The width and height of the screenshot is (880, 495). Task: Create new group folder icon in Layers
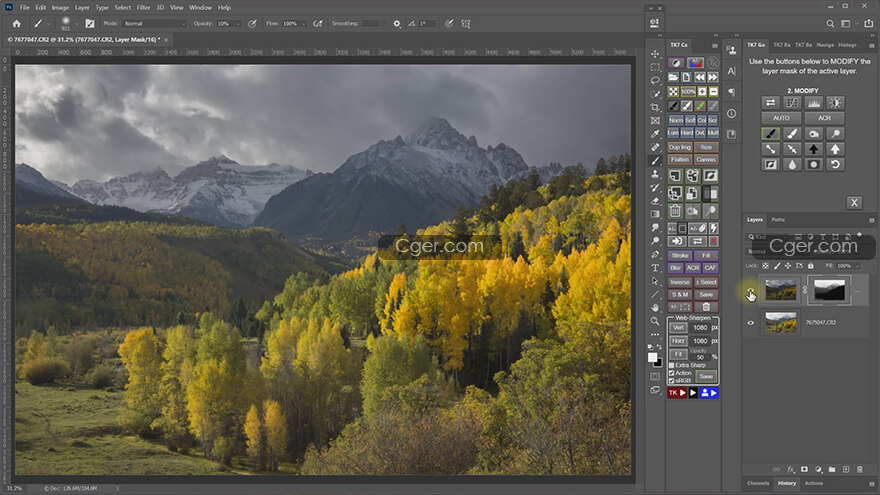(832, 469)
